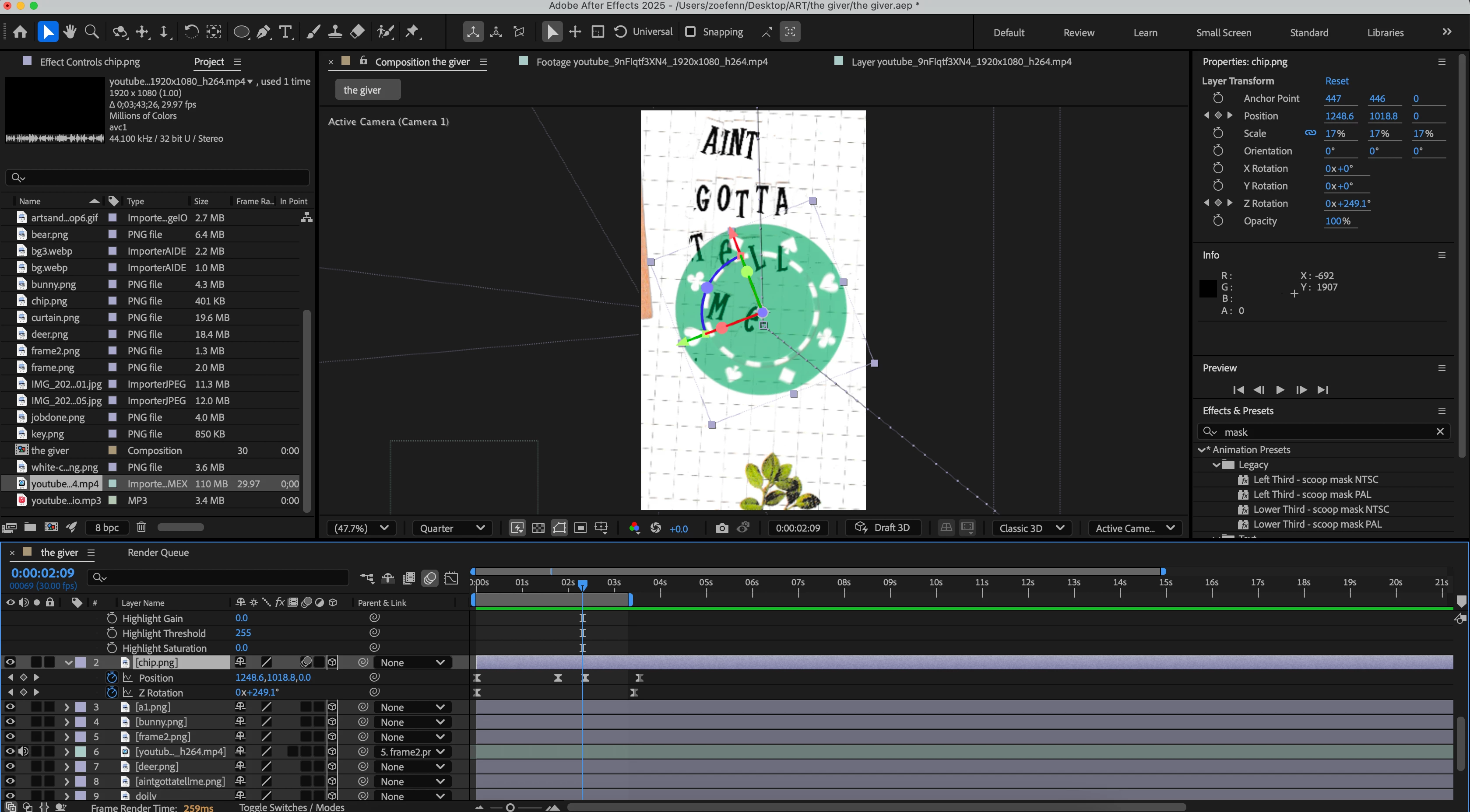Hide the bunny.png layer
The image size is (1470, 812).
[x=10, y=721]
